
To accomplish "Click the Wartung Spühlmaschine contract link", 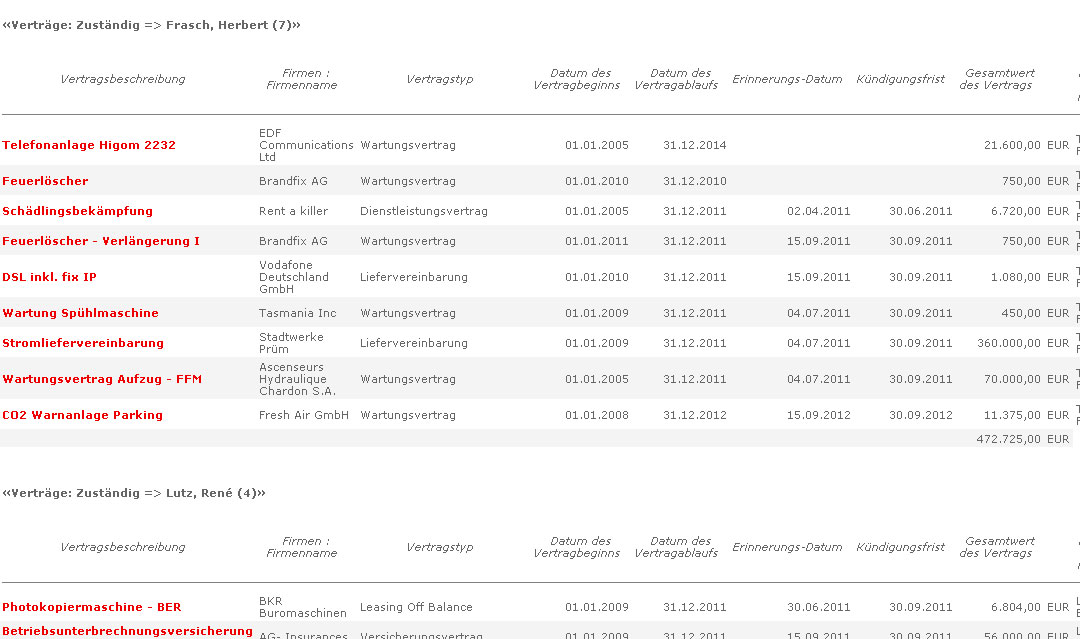I will tap(80, 313).
